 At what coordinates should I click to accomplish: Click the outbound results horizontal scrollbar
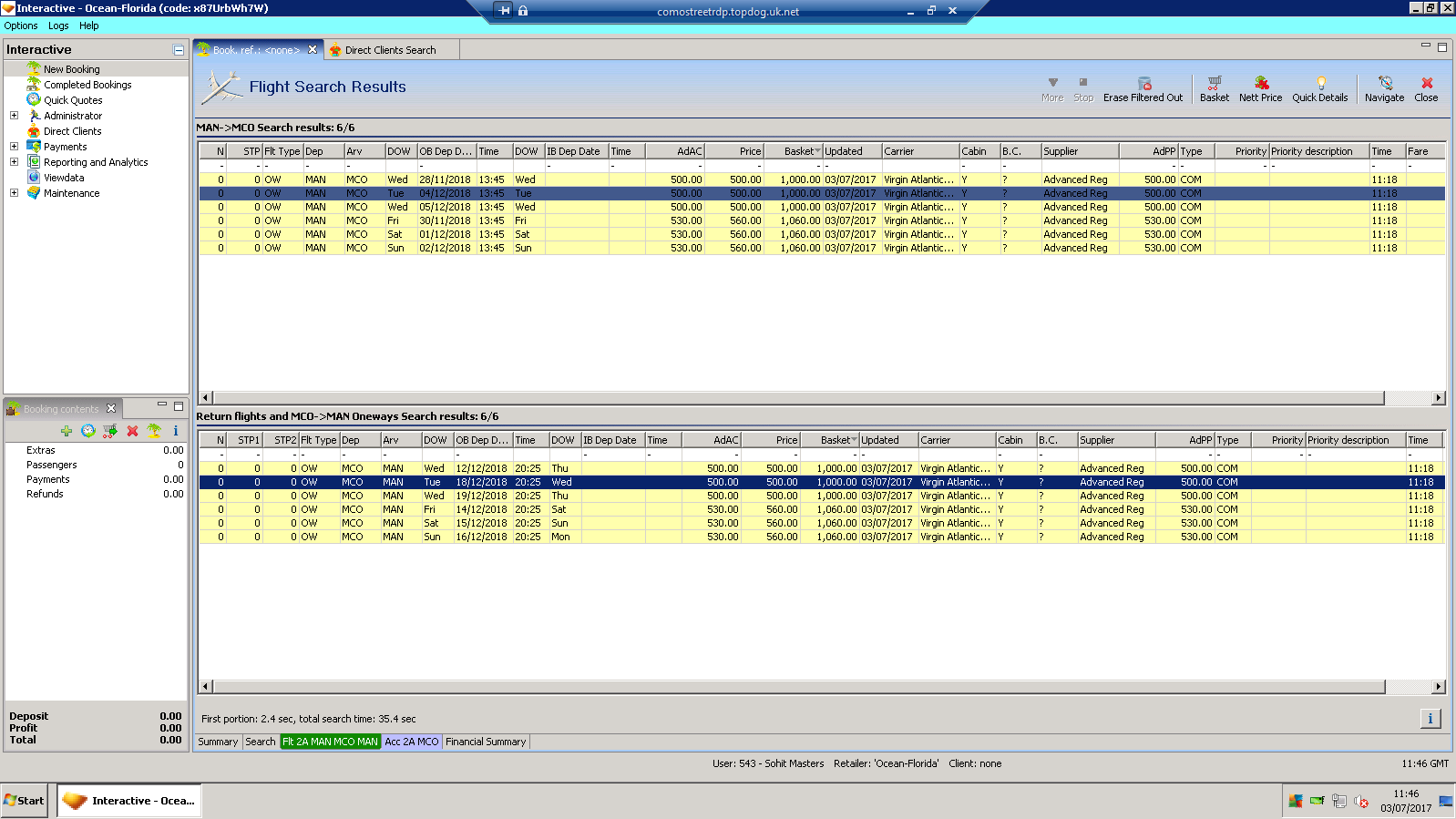point(798,398)
